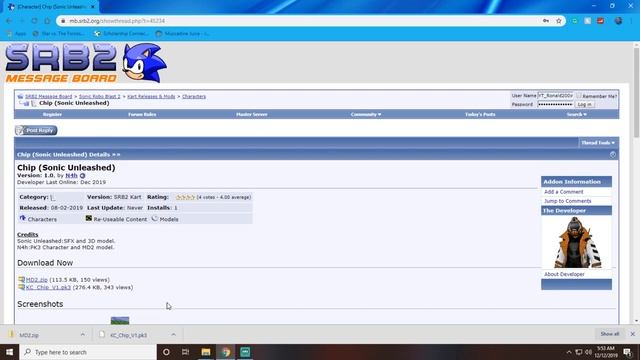
Task: Tick the Remember Me checkbox
Action: [x=579, y=96]
